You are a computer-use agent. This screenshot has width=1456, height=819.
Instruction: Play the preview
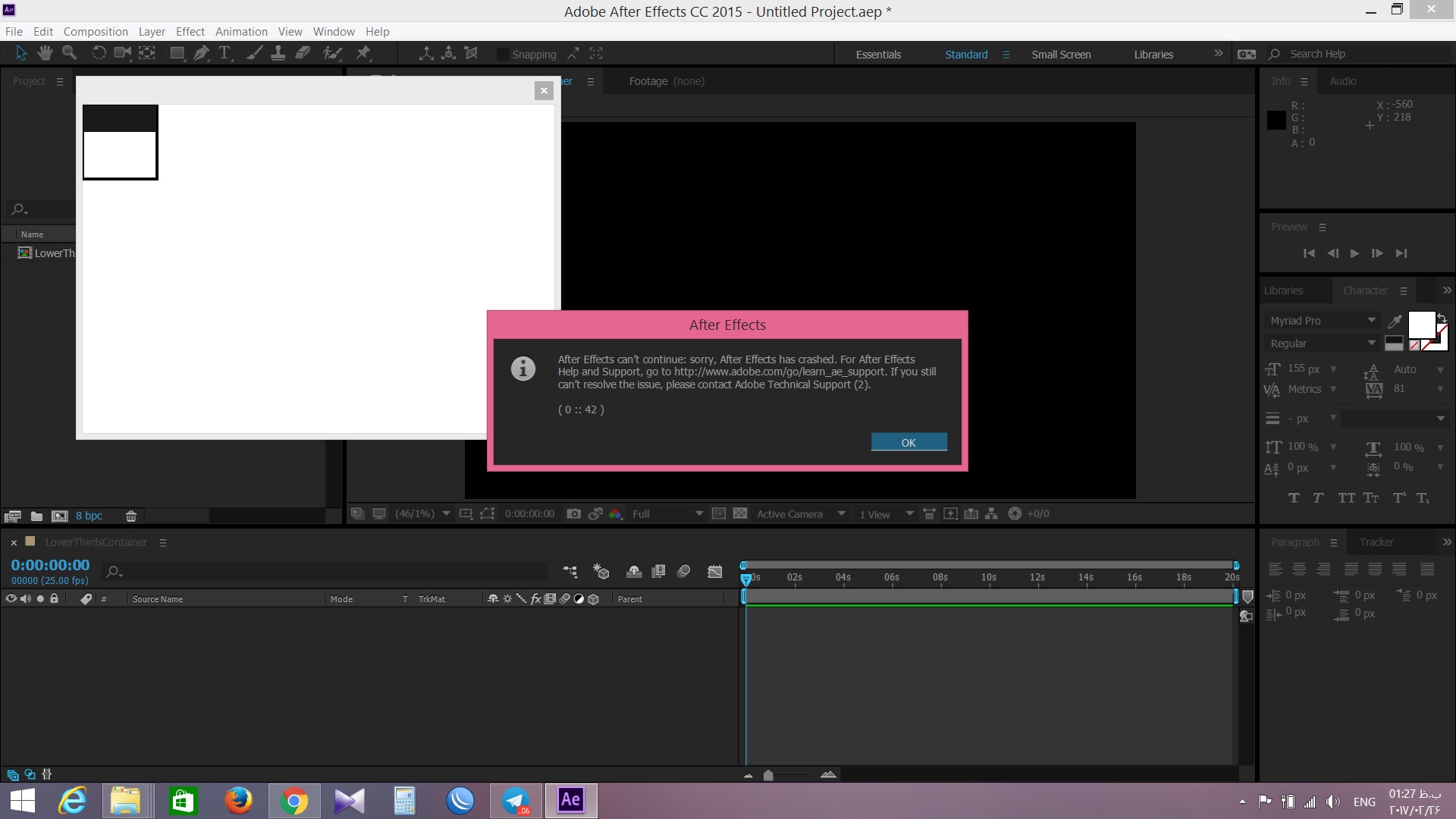(x=1354, y=253)
